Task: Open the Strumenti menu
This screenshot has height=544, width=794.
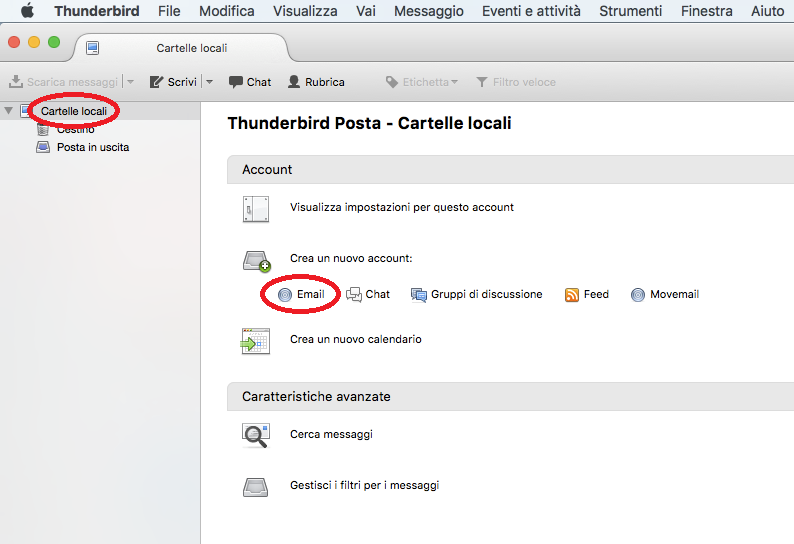Action: click(x=630, y=11)
